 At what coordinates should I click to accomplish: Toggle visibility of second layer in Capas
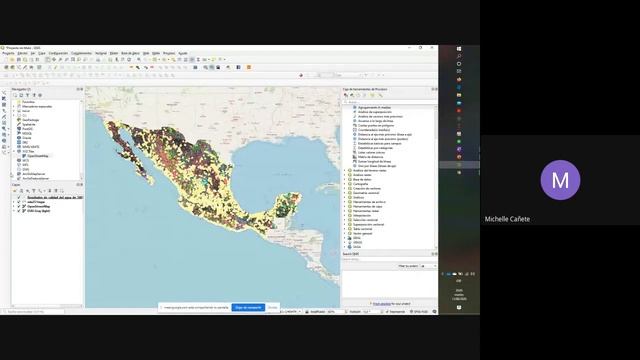tap(19, 202)
